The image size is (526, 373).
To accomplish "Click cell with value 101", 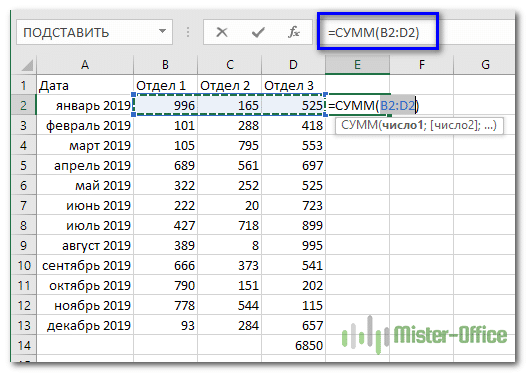I will pos(165,125).
